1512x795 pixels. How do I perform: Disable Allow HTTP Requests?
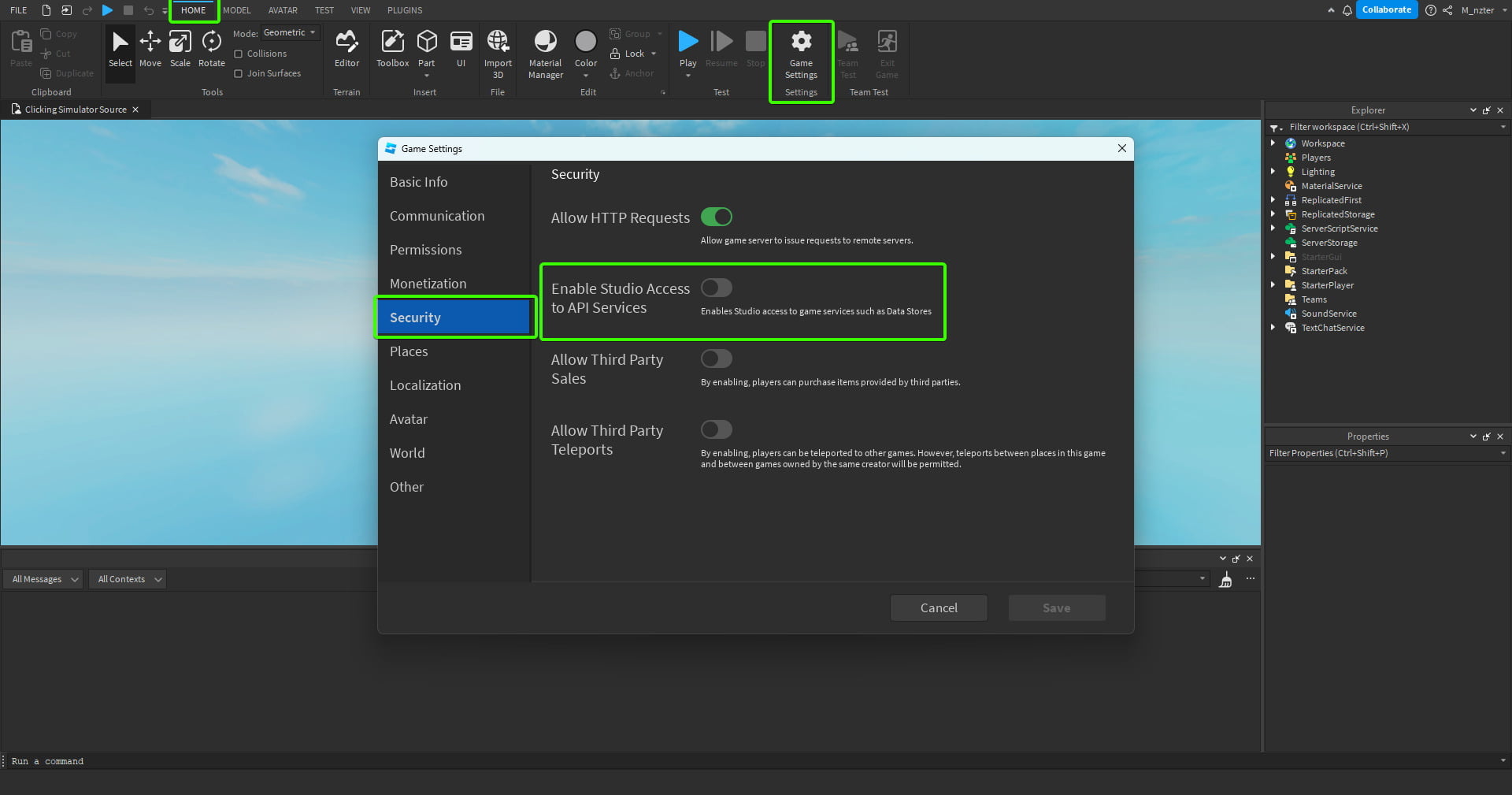716,217
